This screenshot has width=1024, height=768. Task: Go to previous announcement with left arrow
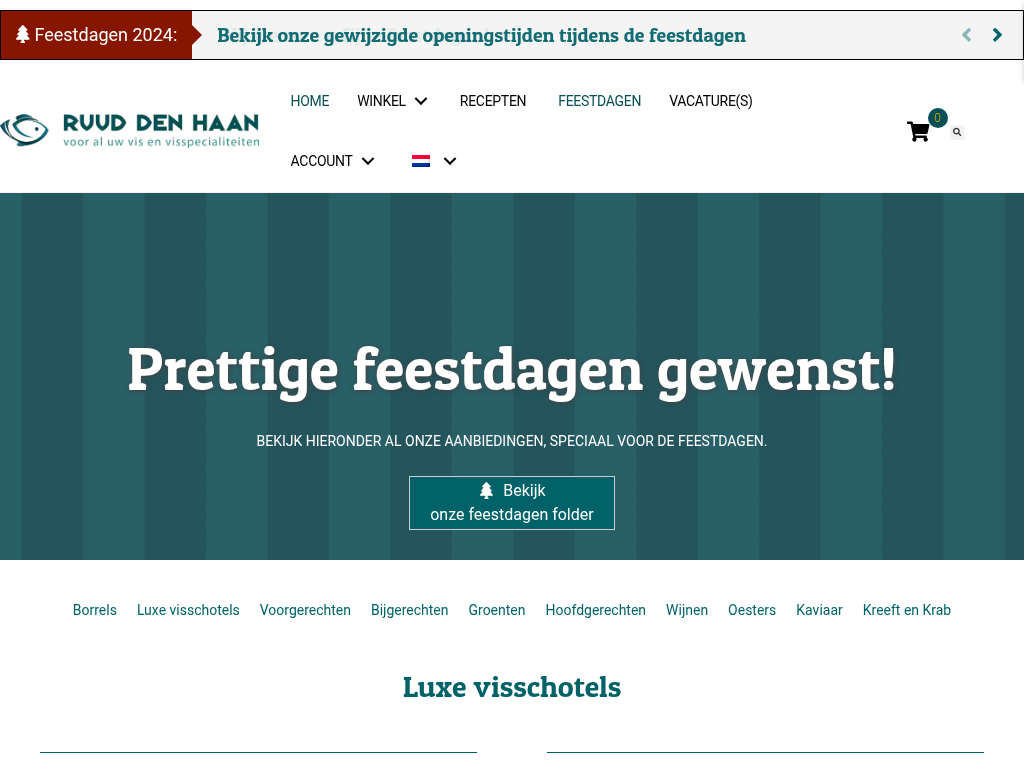pyautogui.click(x=966, y=35)
